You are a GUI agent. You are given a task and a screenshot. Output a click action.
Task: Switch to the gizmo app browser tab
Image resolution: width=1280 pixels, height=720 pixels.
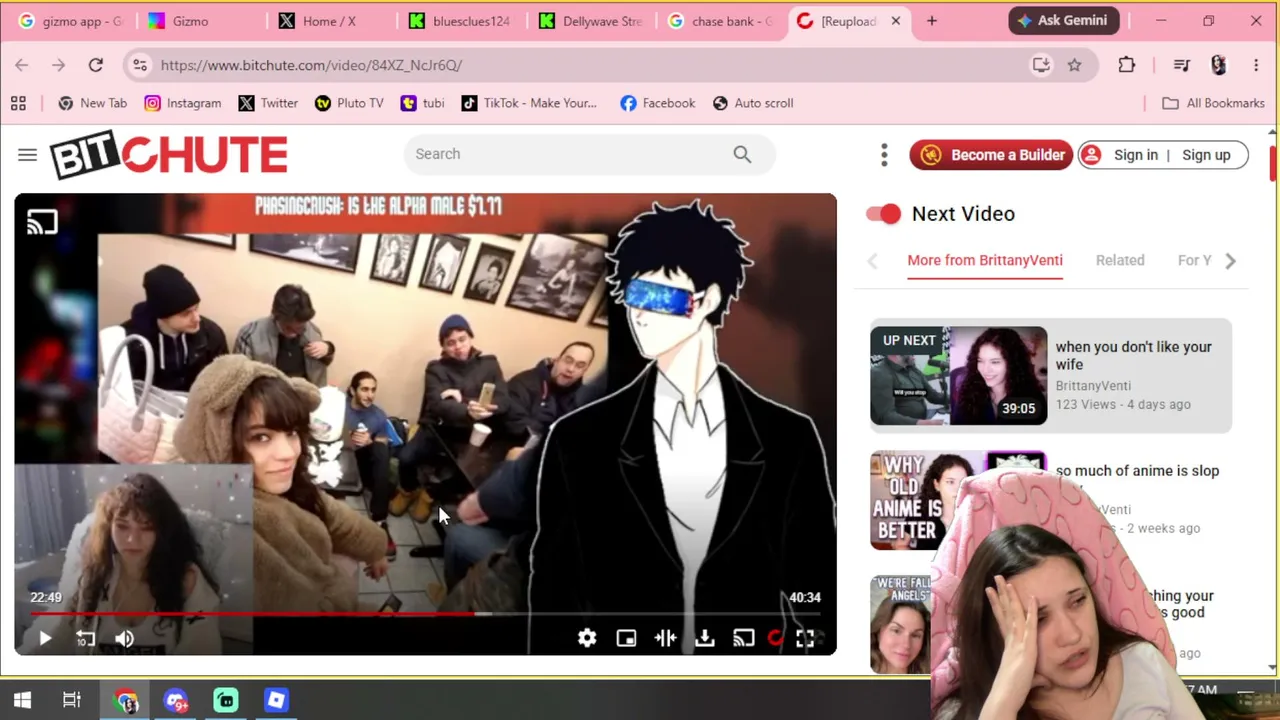tap(70, 21)
